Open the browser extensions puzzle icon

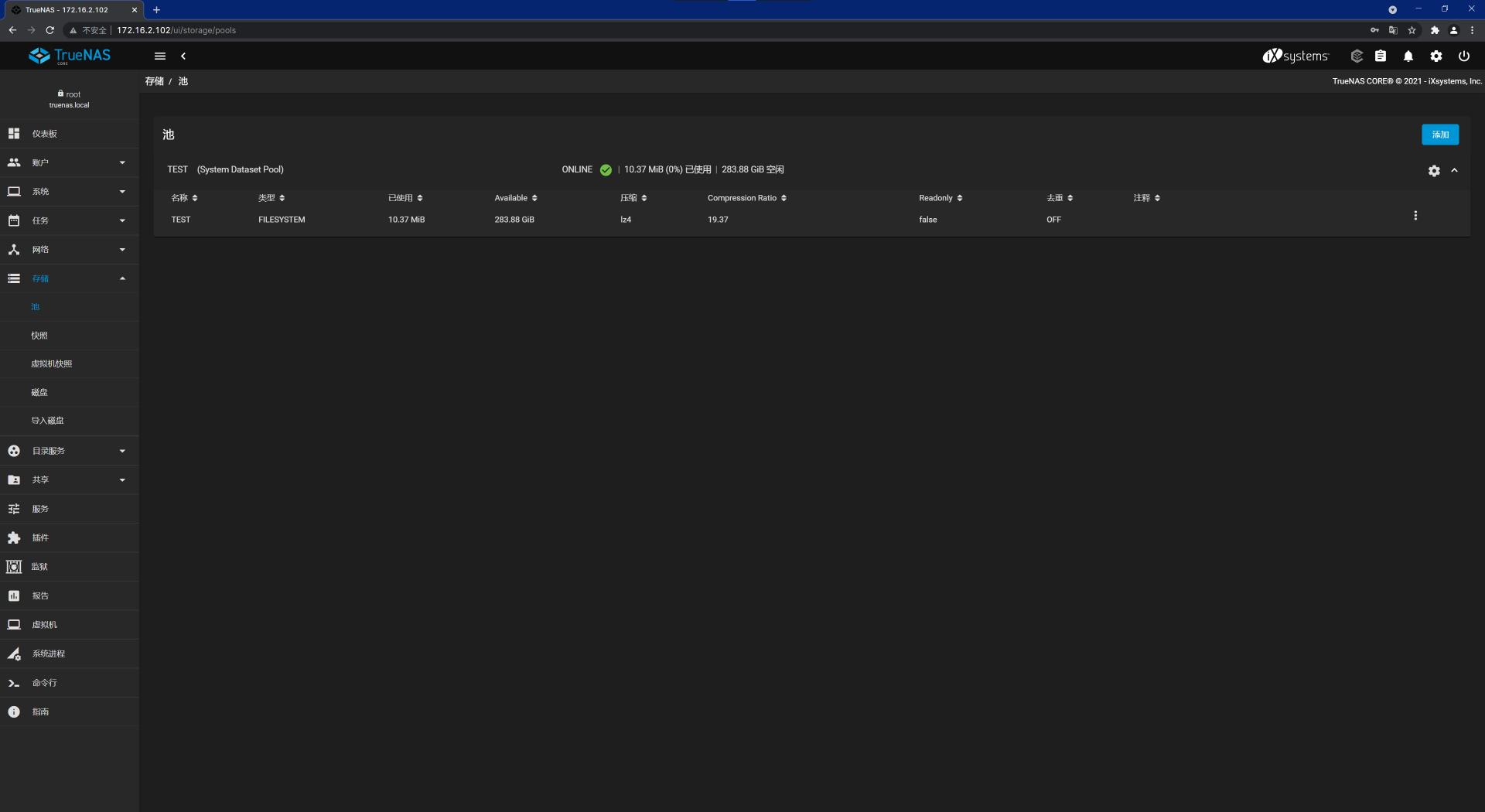click(x=1435, y=30)
